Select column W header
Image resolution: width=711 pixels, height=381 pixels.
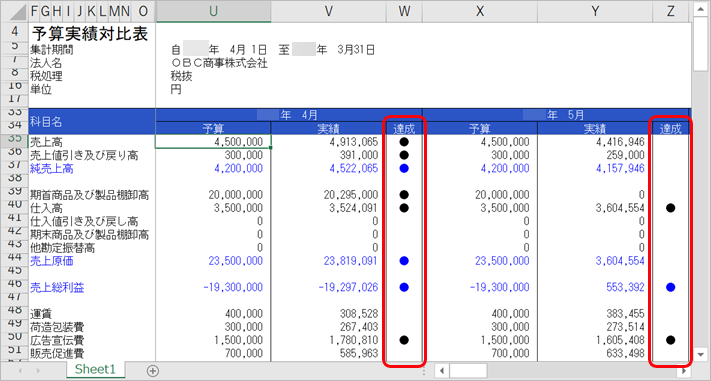click(x=404, y=11)
